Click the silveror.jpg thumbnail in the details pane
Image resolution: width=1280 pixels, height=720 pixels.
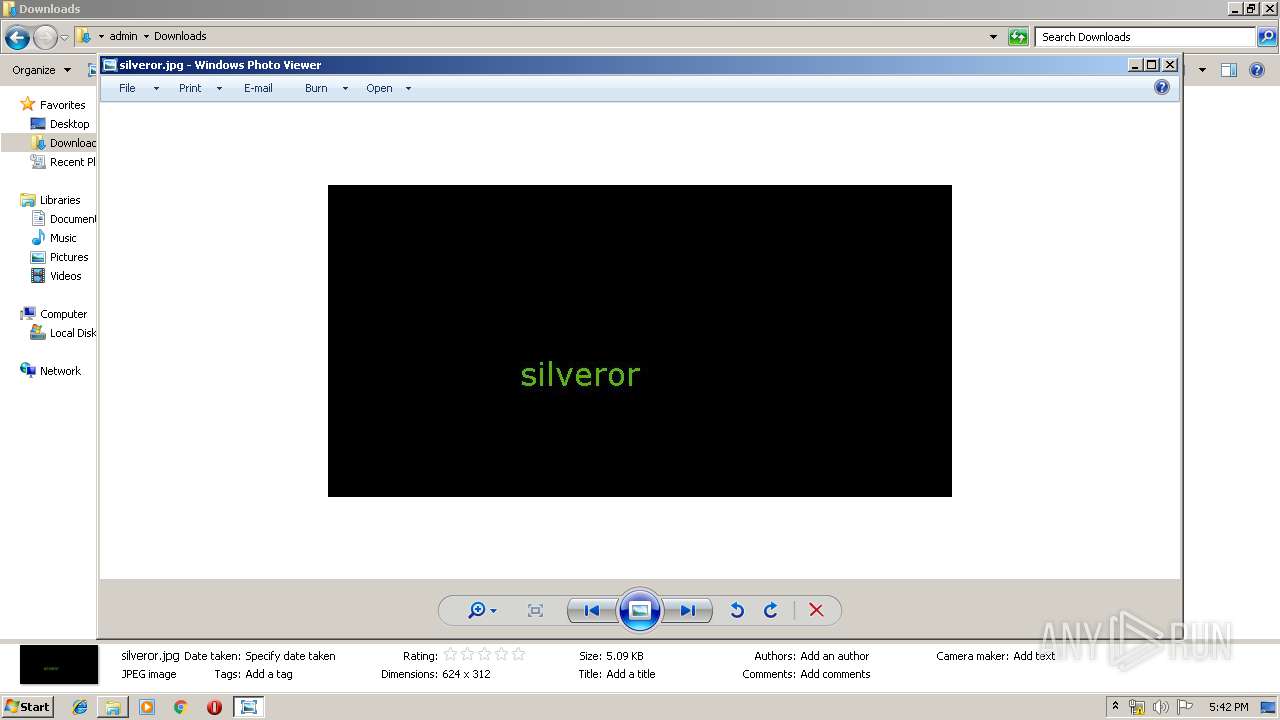(59, 665)
